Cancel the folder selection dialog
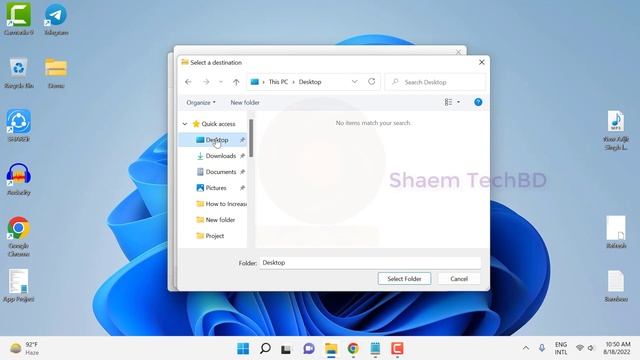640x360 pixels. [459, 279]
